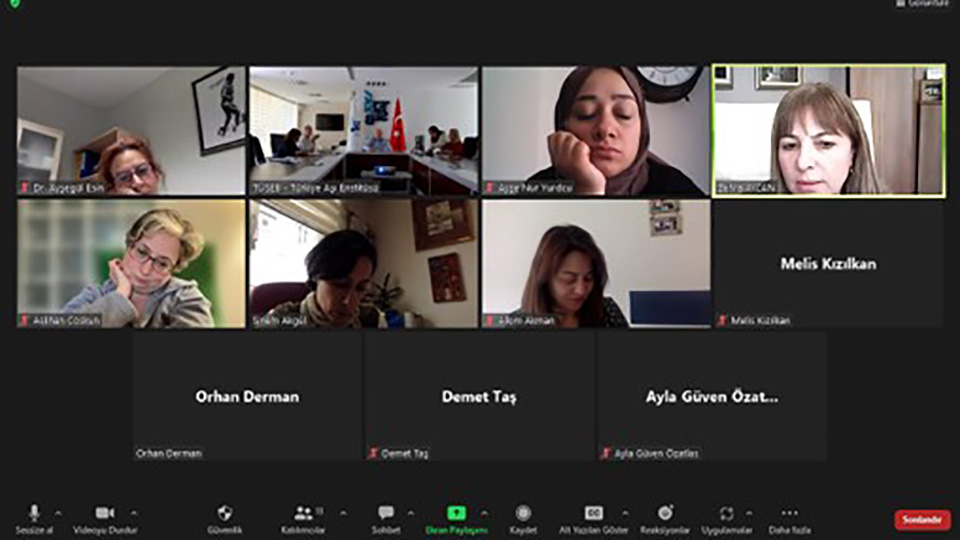
Task: Open the Katılımcılar participants panel
Action: [x=302, y=514]
